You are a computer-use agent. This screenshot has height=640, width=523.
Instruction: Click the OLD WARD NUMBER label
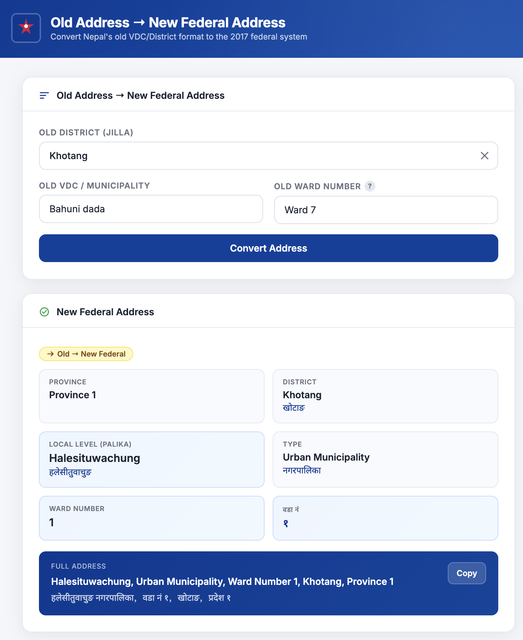pyautogui.click(x=317, y=186)
